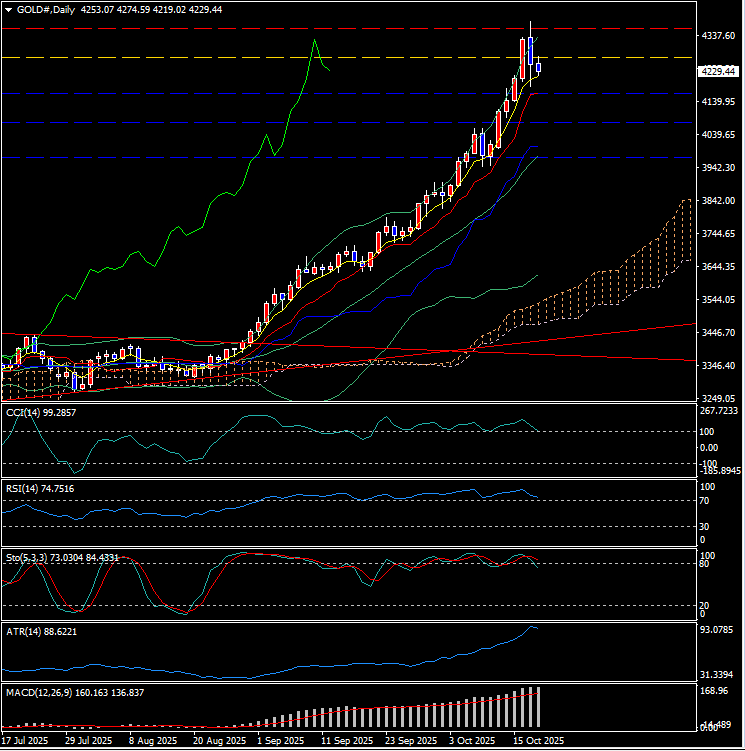Select the 1 Sep 2025 date on the time axis

(x=281, y=741)
